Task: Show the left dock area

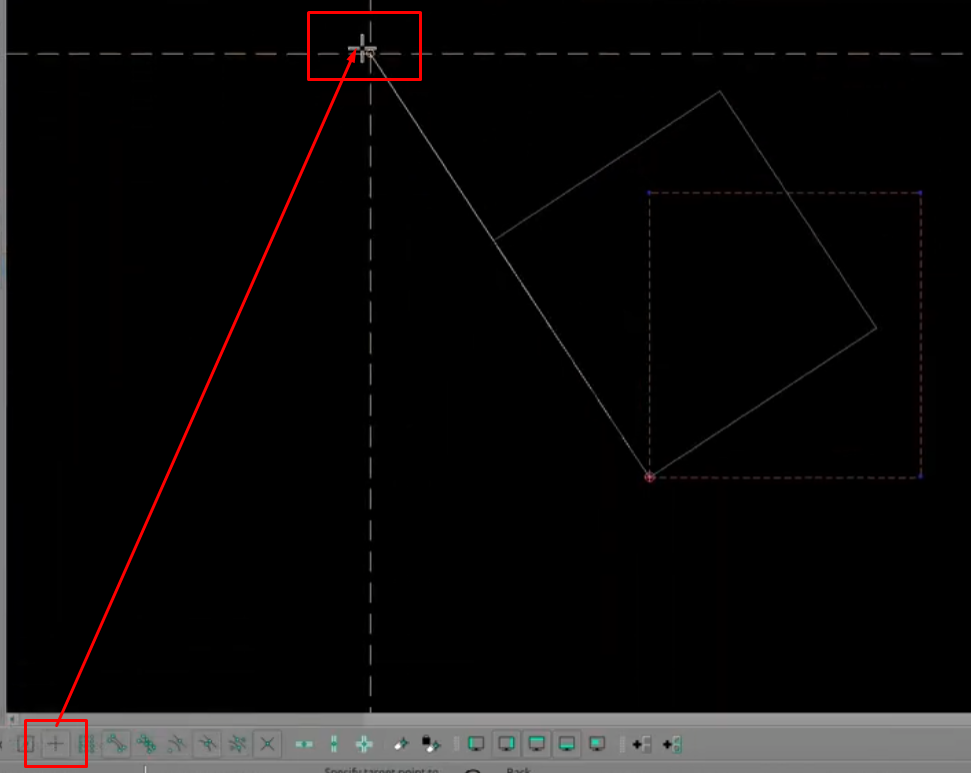Action: [477, 744]
